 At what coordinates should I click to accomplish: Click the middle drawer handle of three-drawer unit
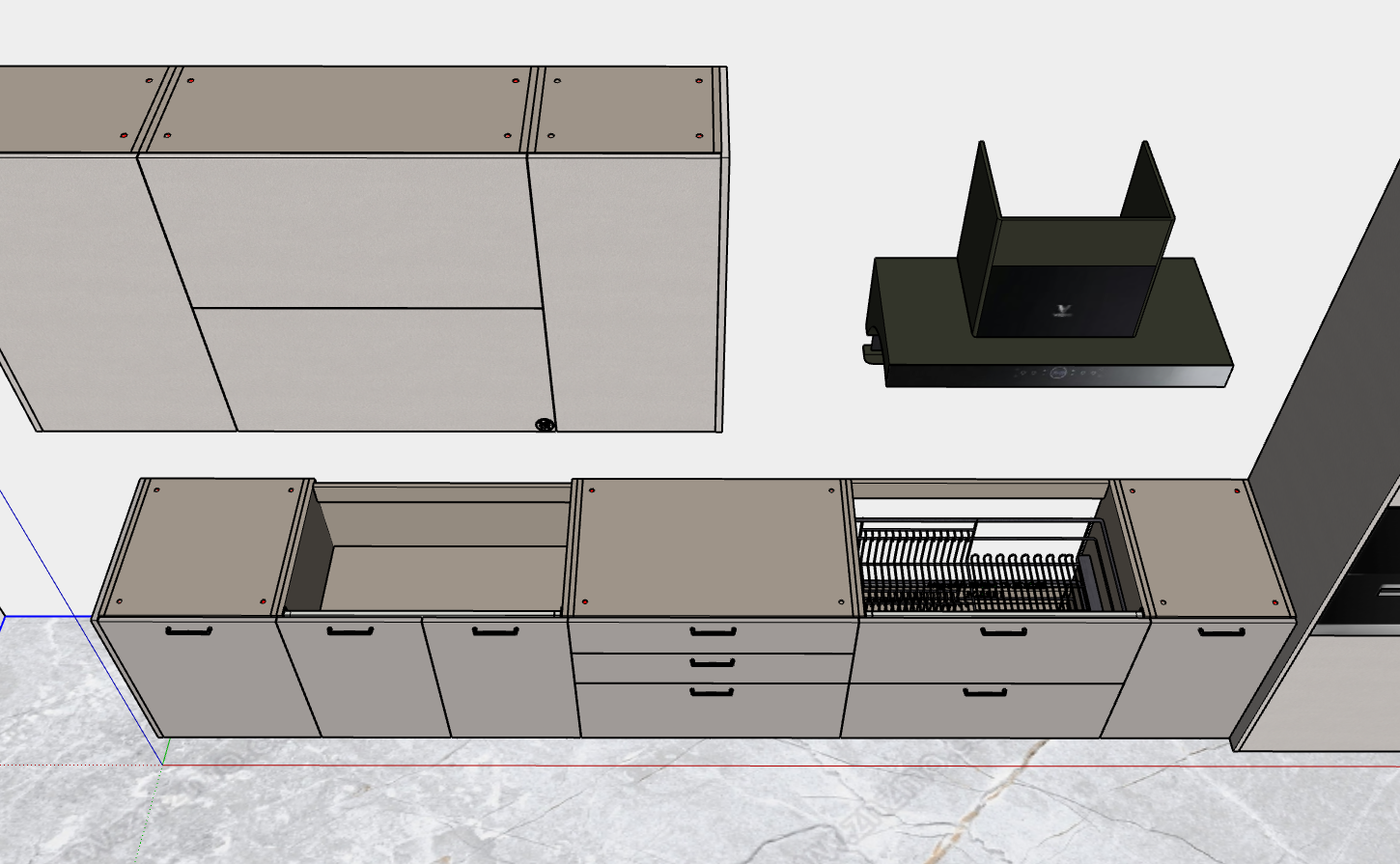click(x=713, y=663)
